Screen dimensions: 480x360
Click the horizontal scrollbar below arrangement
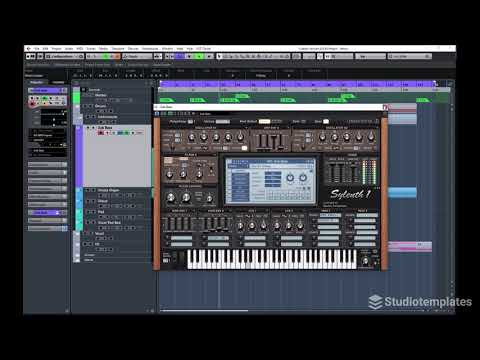[204, 311]
